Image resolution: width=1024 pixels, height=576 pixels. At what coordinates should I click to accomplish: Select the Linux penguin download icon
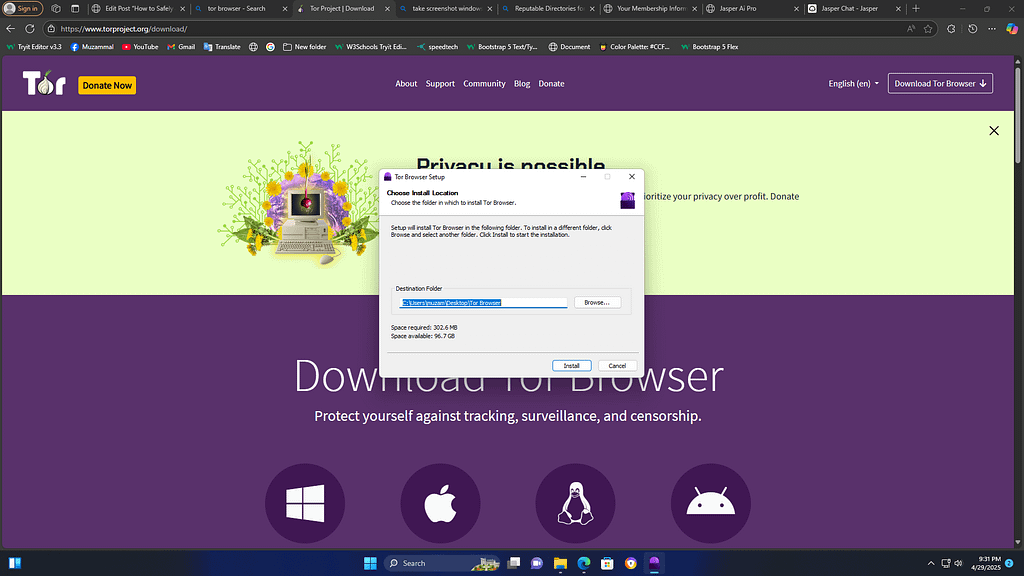pos(575,503)
